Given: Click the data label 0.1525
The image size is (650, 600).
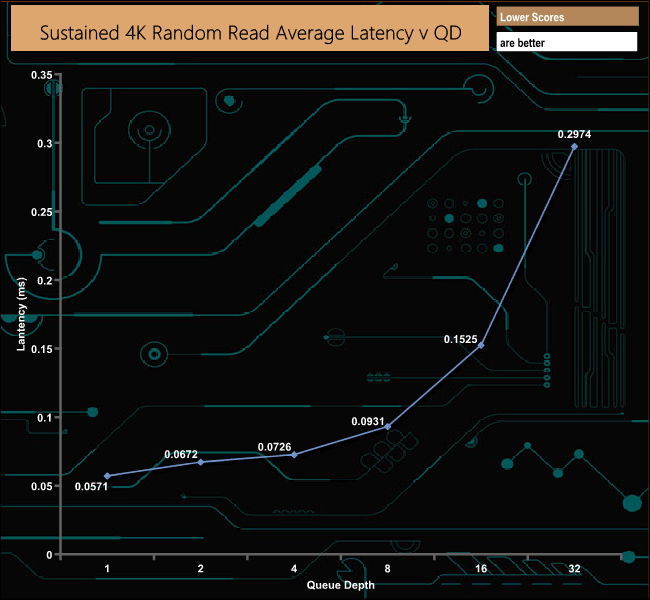Looking at the screenshot, I should click(x=461, y=340).
